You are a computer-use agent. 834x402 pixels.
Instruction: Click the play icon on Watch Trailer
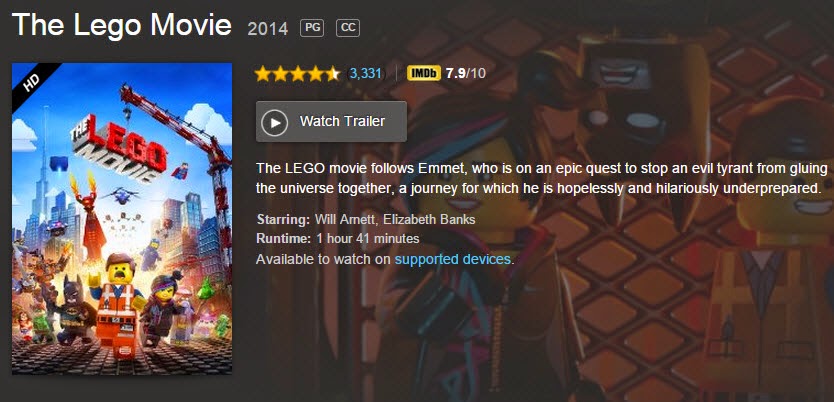(x=274, y=122)
